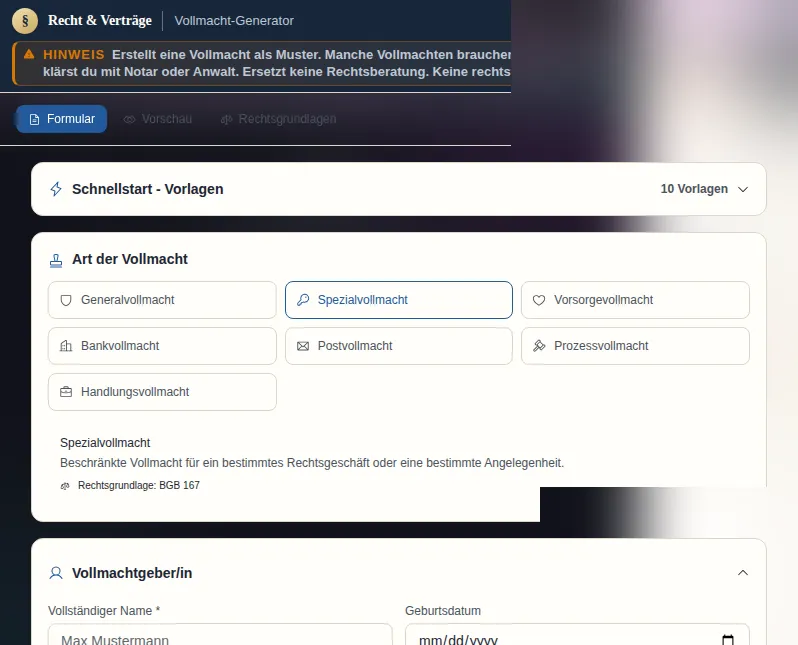This screenshot has width=798, height=645.
Task: Open the Rechtsgrundlagen tab
Action: pyautogui.click(x=278, y=119)
